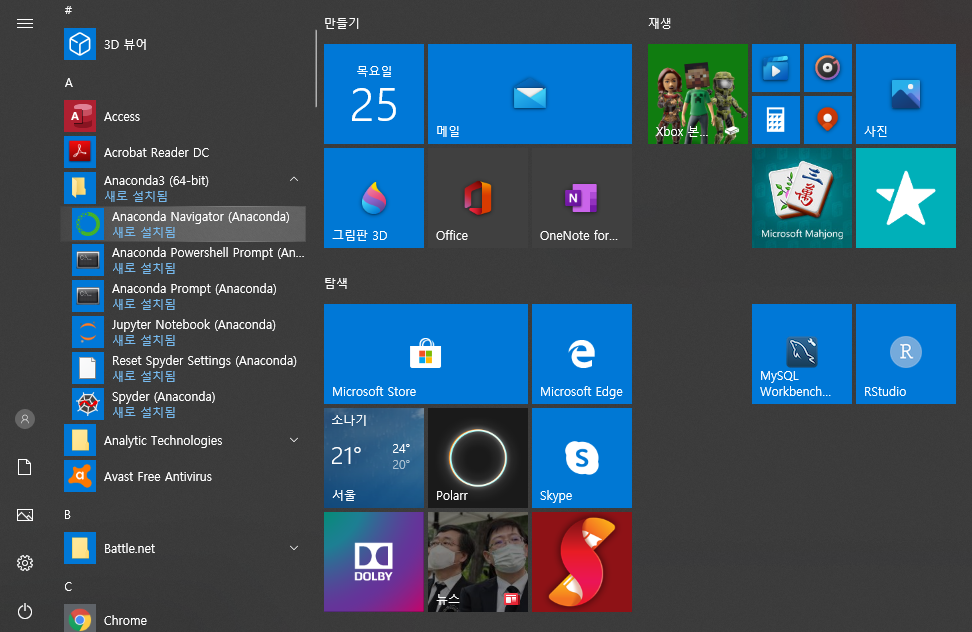Open Microsoft Store tile
The width and height of the screenshot is (972, 632).
coord(426,354)
